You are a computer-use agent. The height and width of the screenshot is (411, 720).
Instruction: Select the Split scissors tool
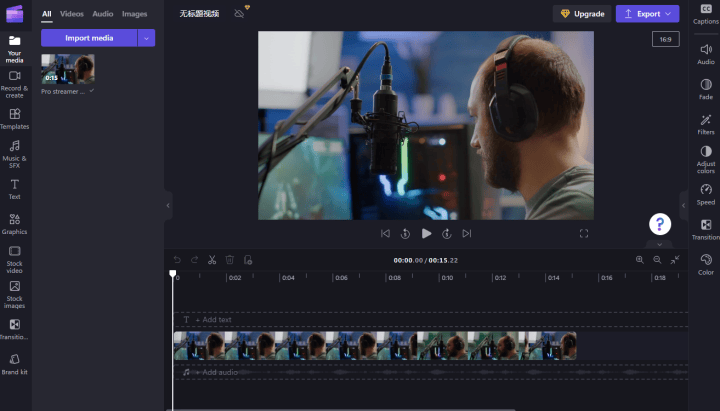point(212,260)
